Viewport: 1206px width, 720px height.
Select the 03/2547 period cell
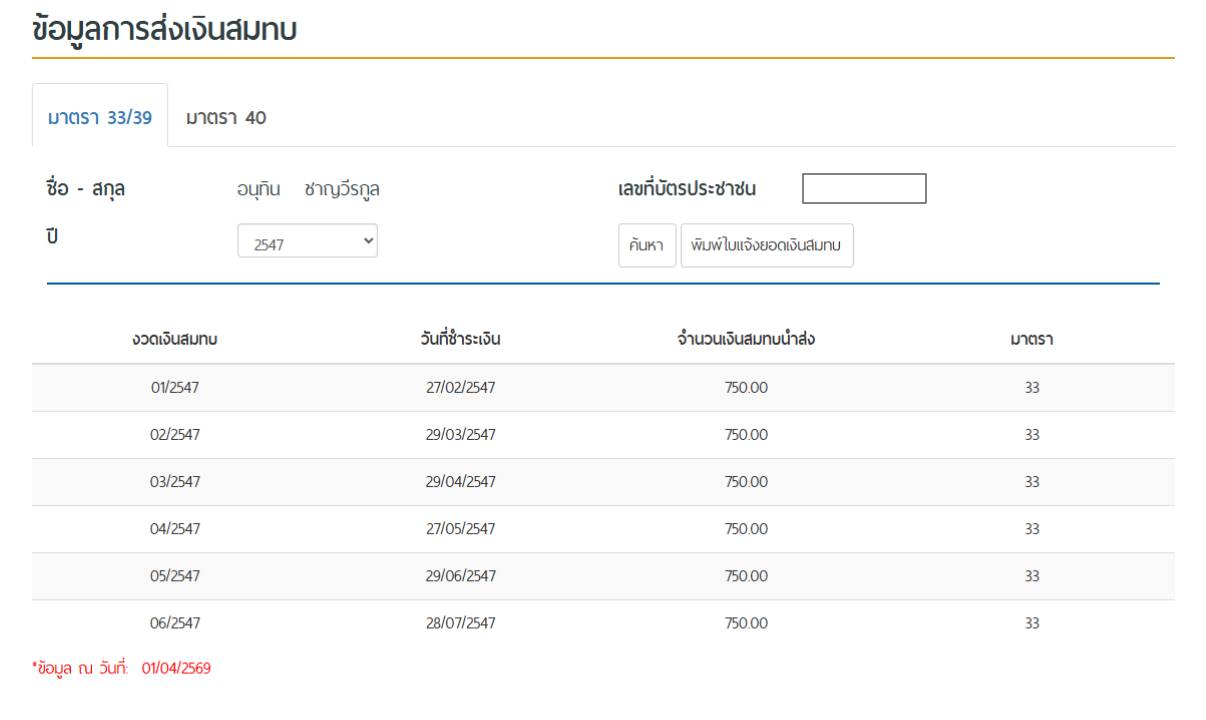(175, 482)
